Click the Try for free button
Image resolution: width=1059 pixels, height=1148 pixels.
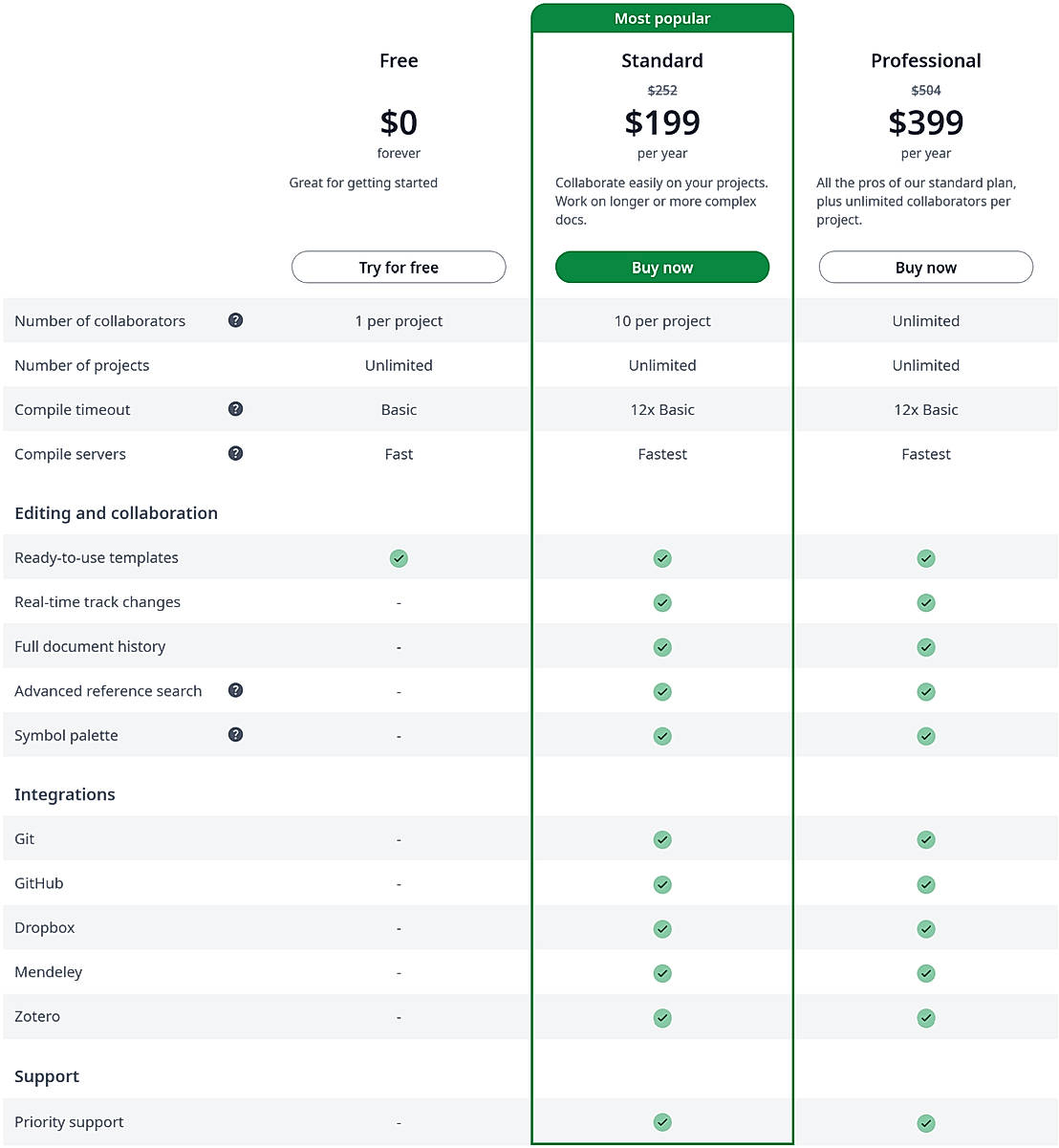tap(399, 268)
